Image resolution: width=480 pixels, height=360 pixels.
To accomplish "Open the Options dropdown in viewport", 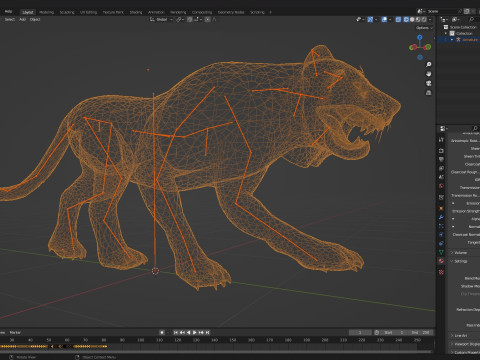I will (424, 28).
